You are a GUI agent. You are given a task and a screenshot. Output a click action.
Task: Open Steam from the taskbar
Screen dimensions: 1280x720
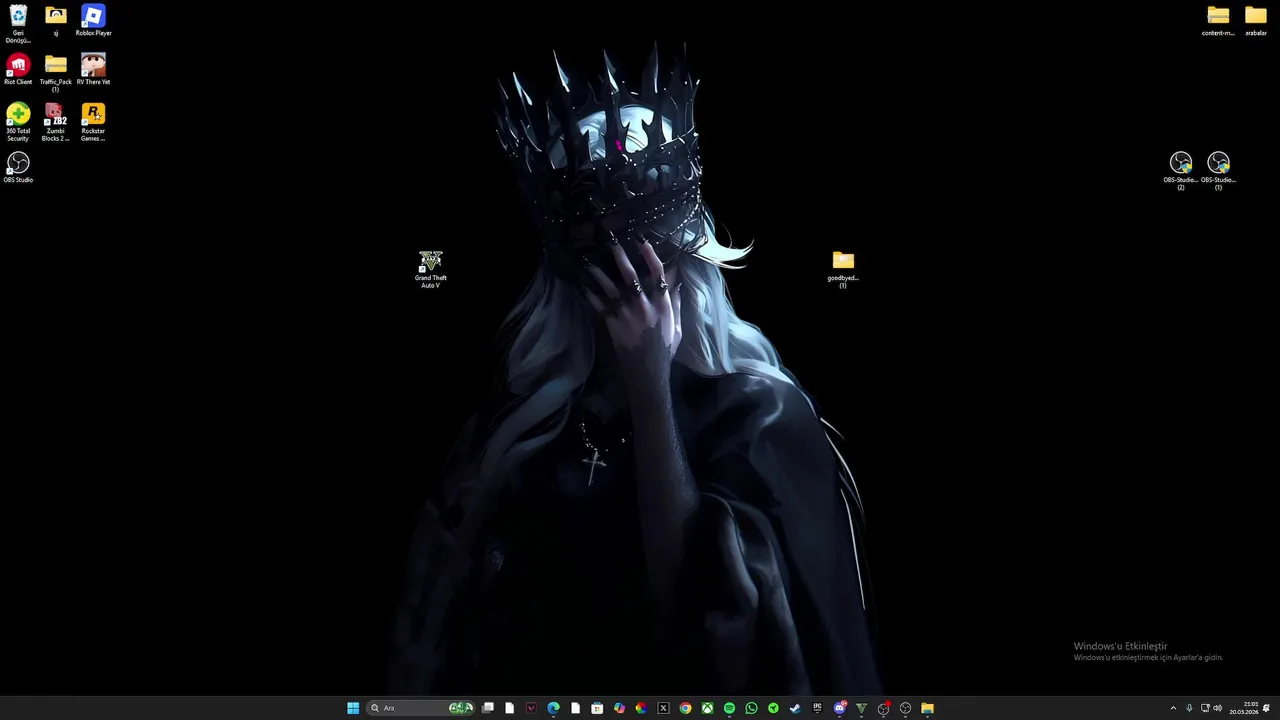[x=795, y=708]
